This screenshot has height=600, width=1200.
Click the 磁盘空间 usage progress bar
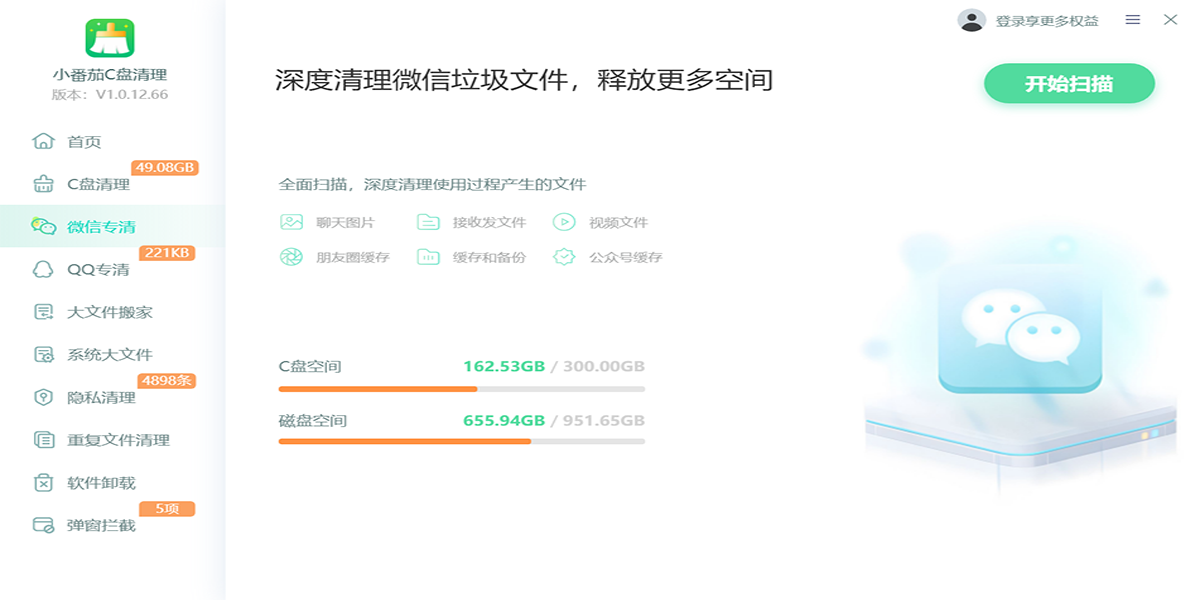tap(461, 441)
